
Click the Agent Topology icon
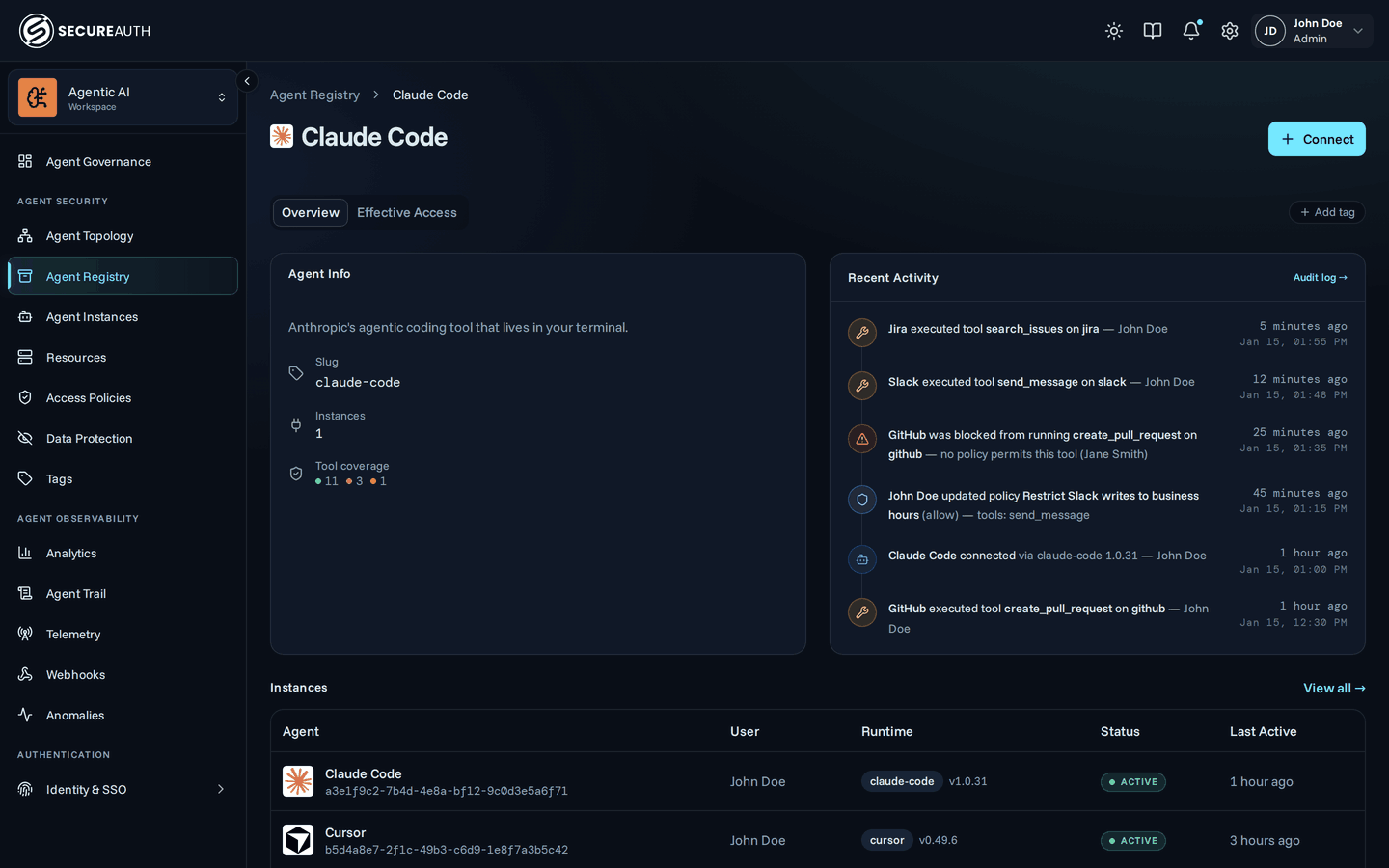(x=25, y=236)
